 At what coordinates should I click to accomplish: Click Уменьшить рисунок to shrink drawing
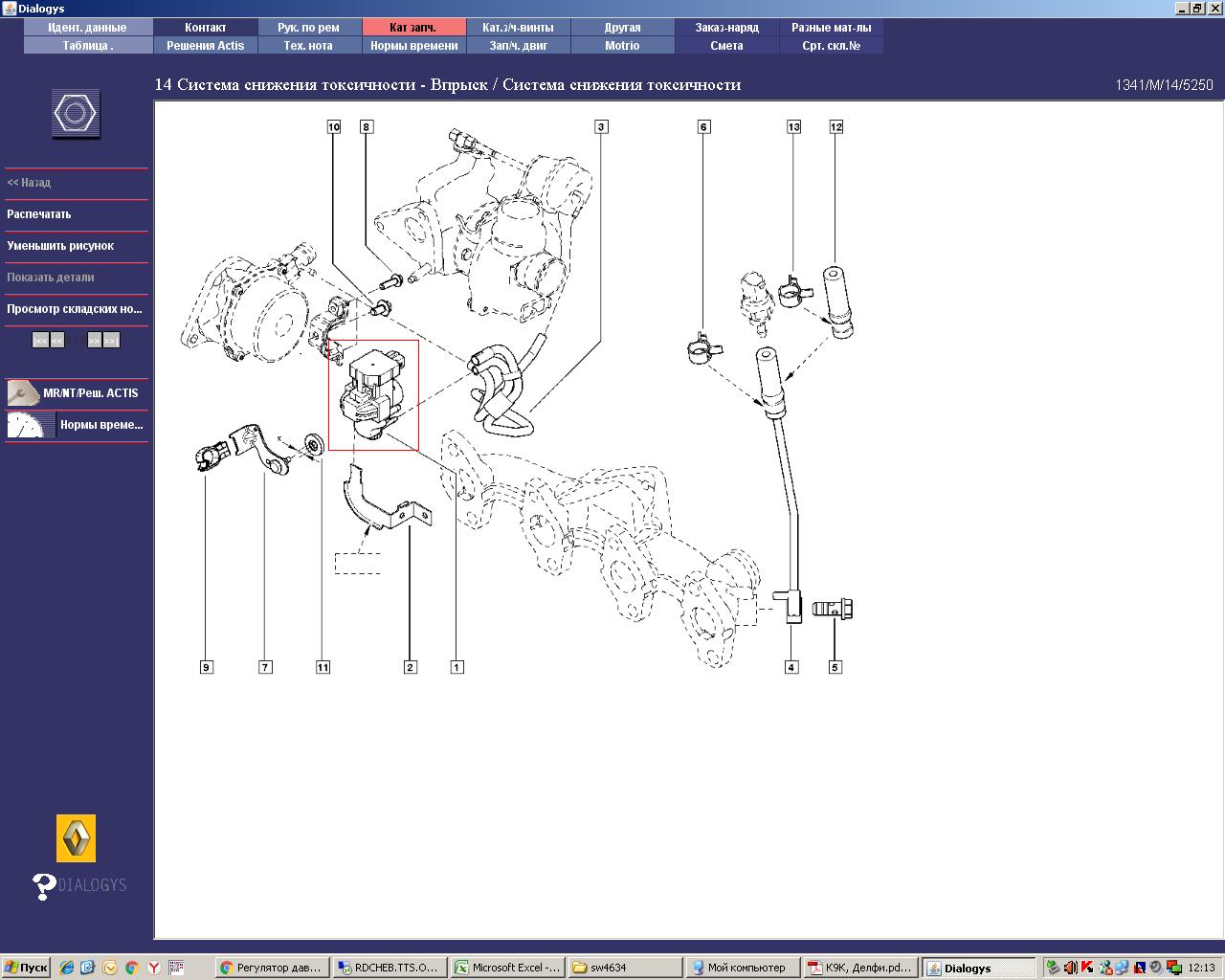click(60, 246)
